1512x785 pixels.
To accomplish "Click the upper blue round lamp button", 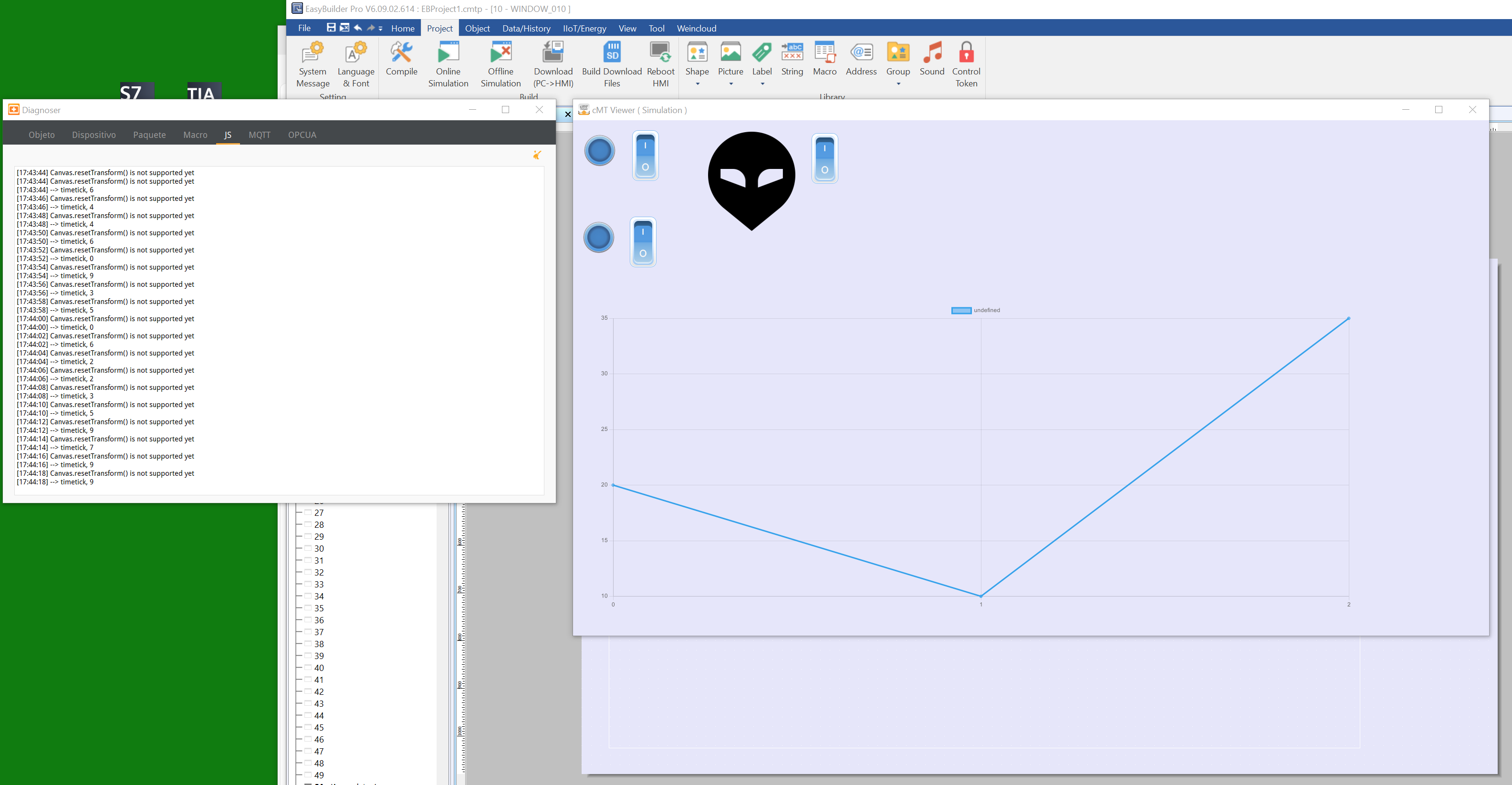I will (x=599, y=150).
